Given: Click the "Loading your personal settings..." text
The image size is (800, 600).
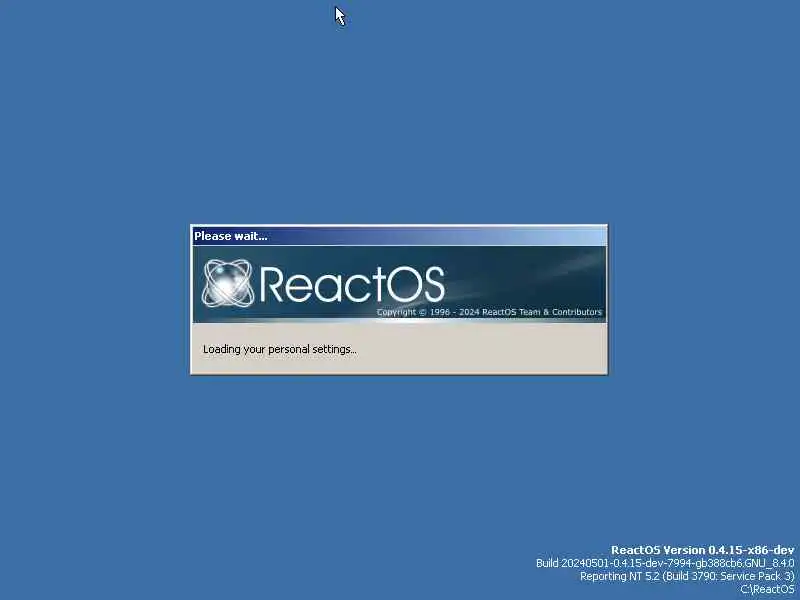Looking at the screenshot, I should pyautogui.click(x=280, y=349).
